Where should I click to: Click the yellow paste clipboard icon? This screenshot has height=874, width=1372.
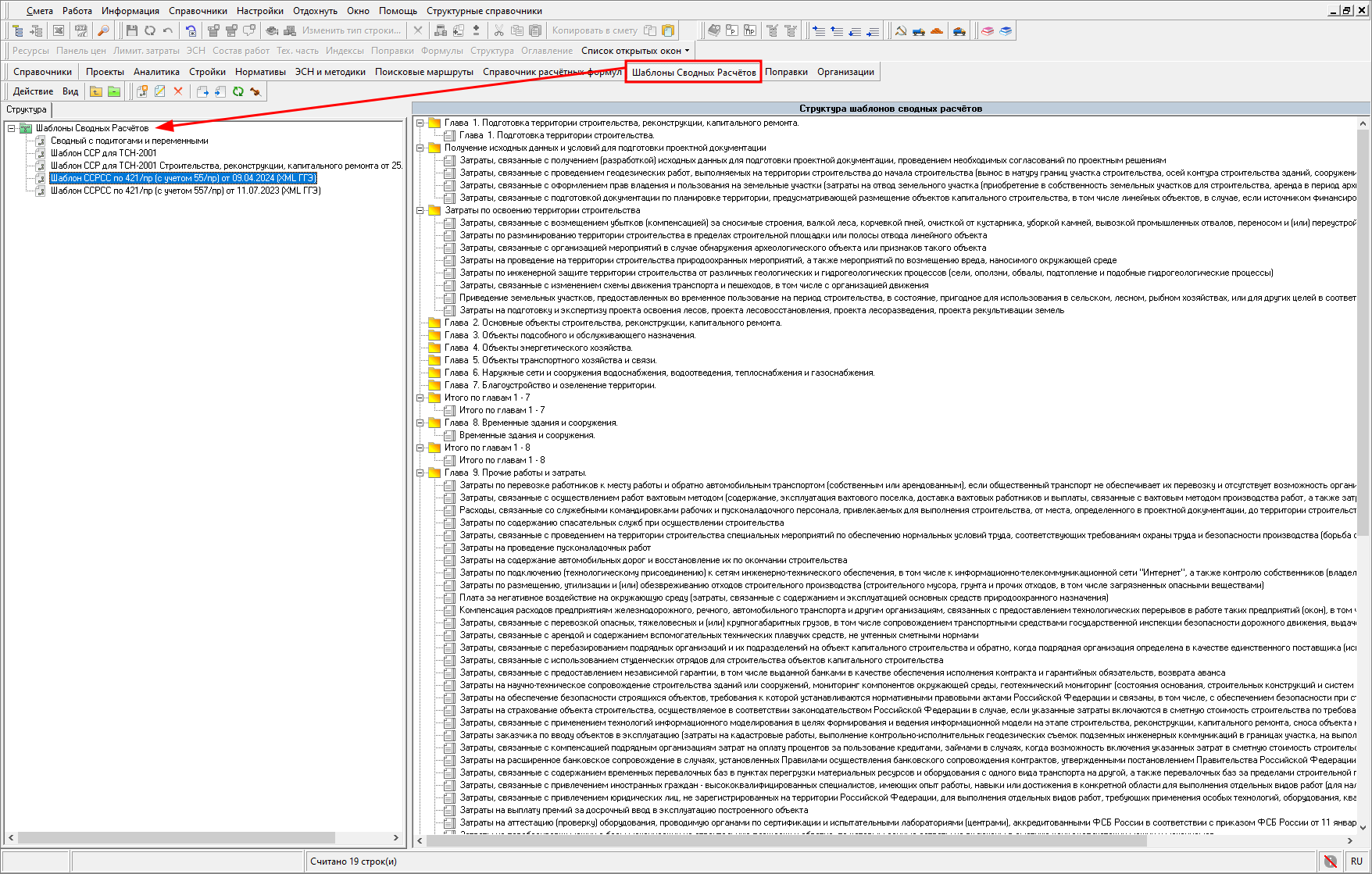(668, 30)
